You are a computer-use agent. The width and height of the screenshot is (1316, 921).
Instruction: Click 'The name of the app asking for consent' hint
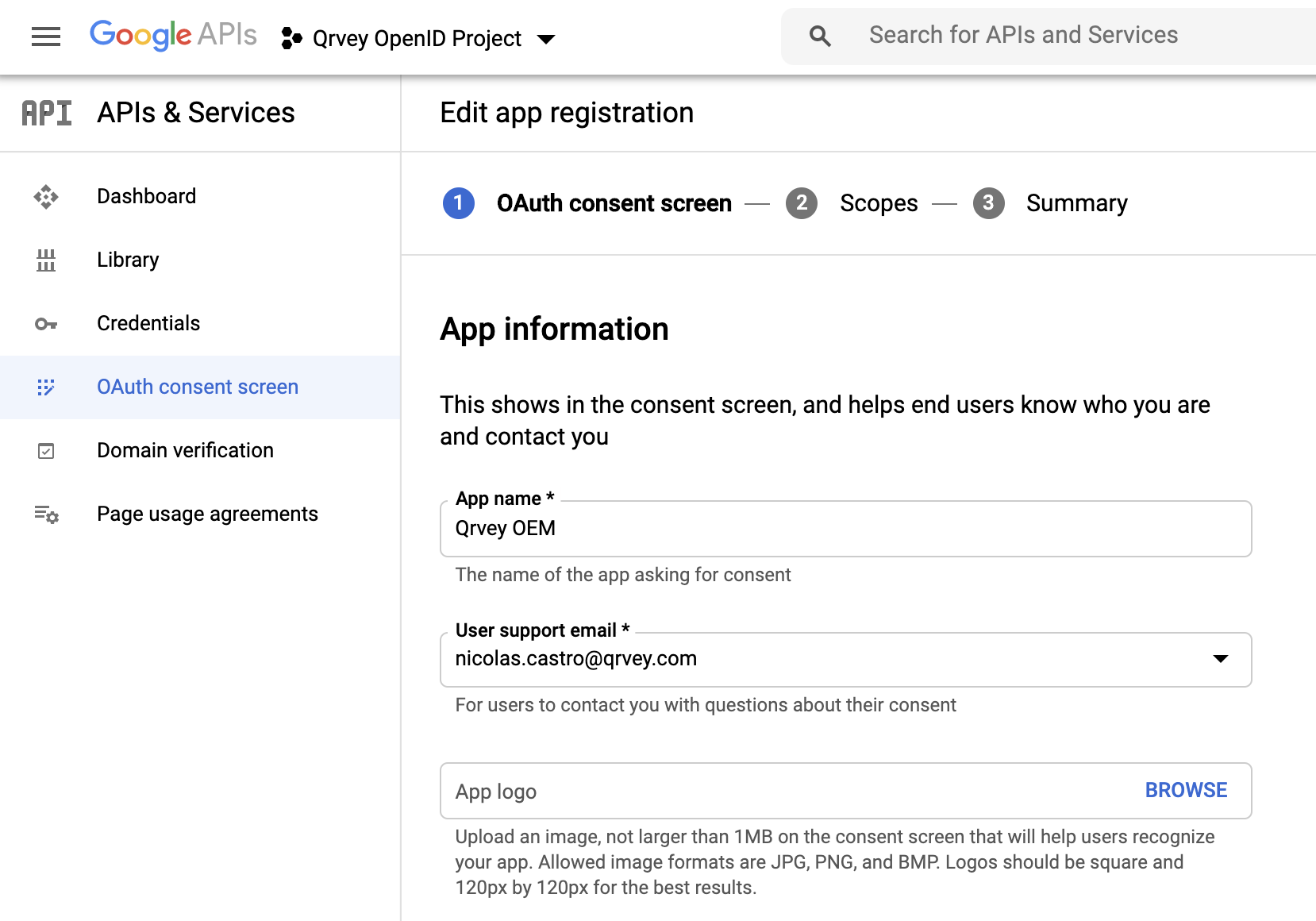click(x=623, y=575)
